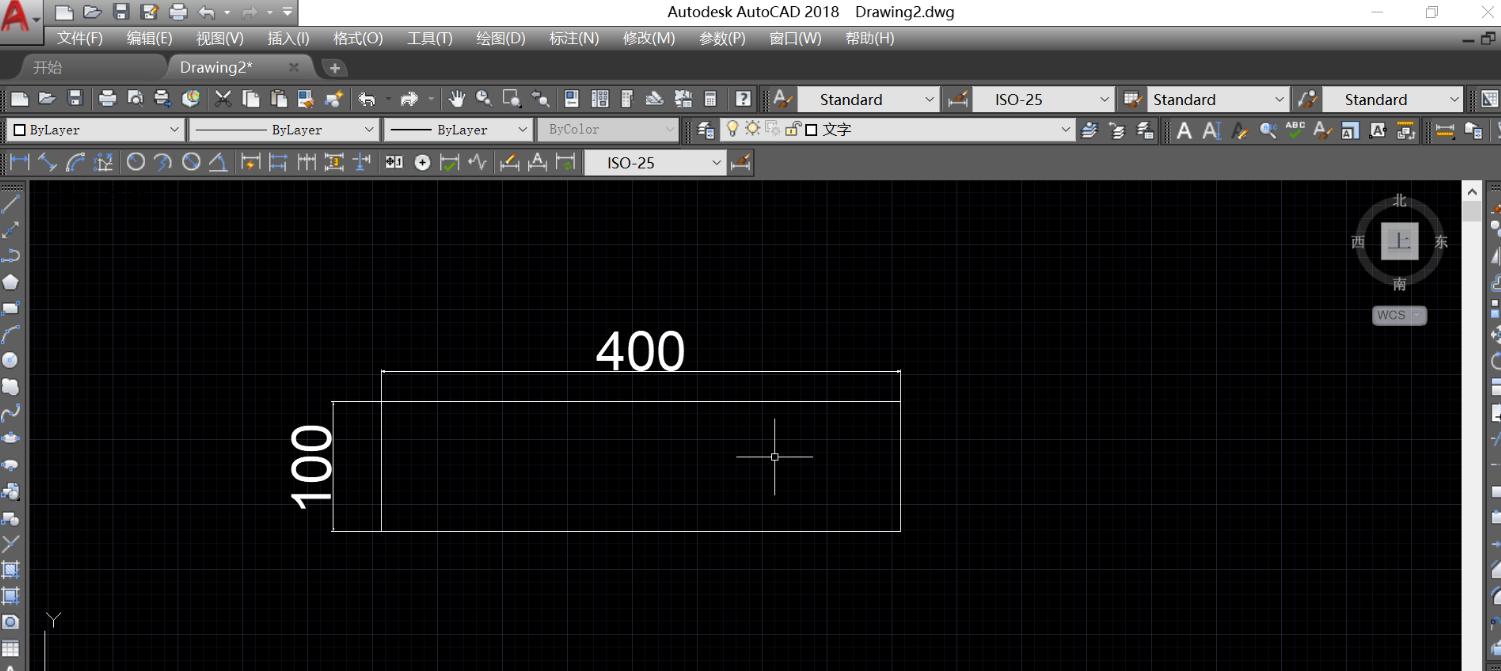The image size is (1501, 671).
Task: Open the table style Standard dropdown
Action: click(1218, 99)
